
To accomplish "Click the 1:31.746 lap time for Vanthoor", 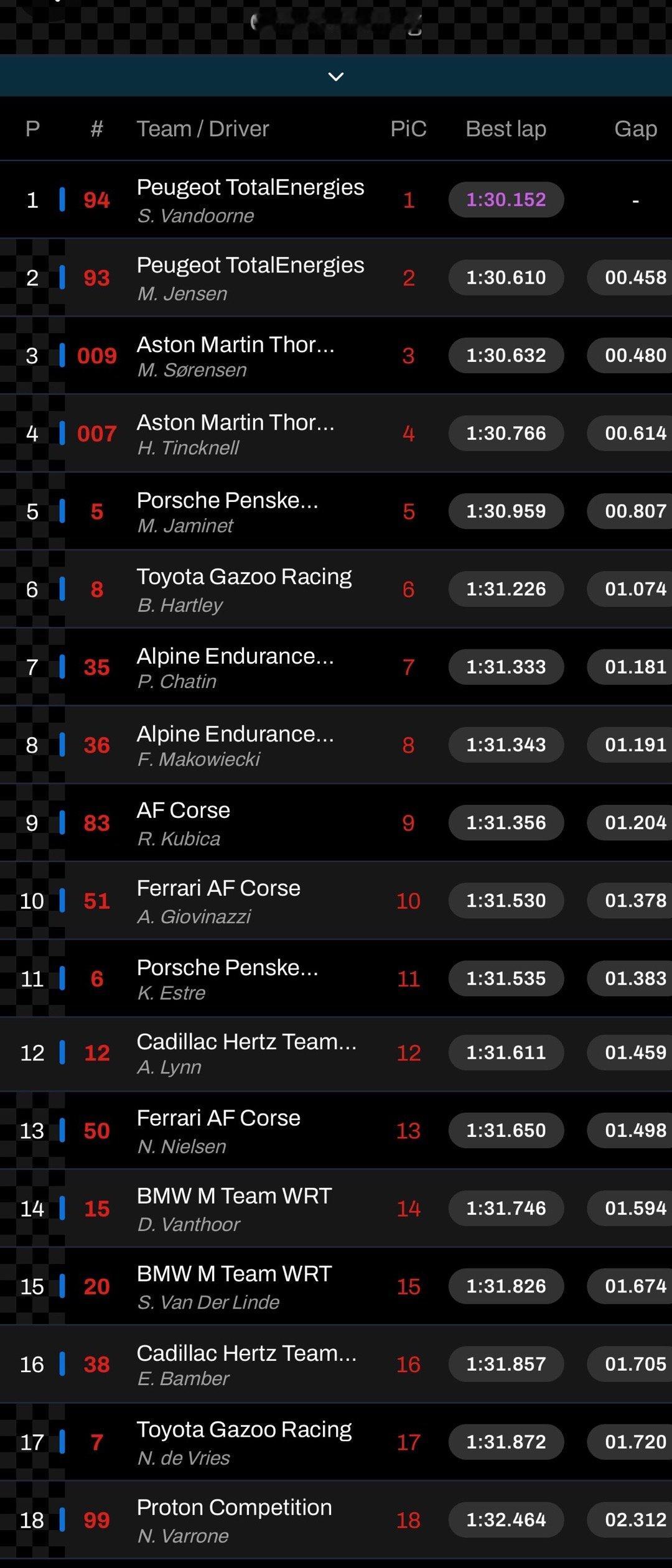I will [506, 1208].
